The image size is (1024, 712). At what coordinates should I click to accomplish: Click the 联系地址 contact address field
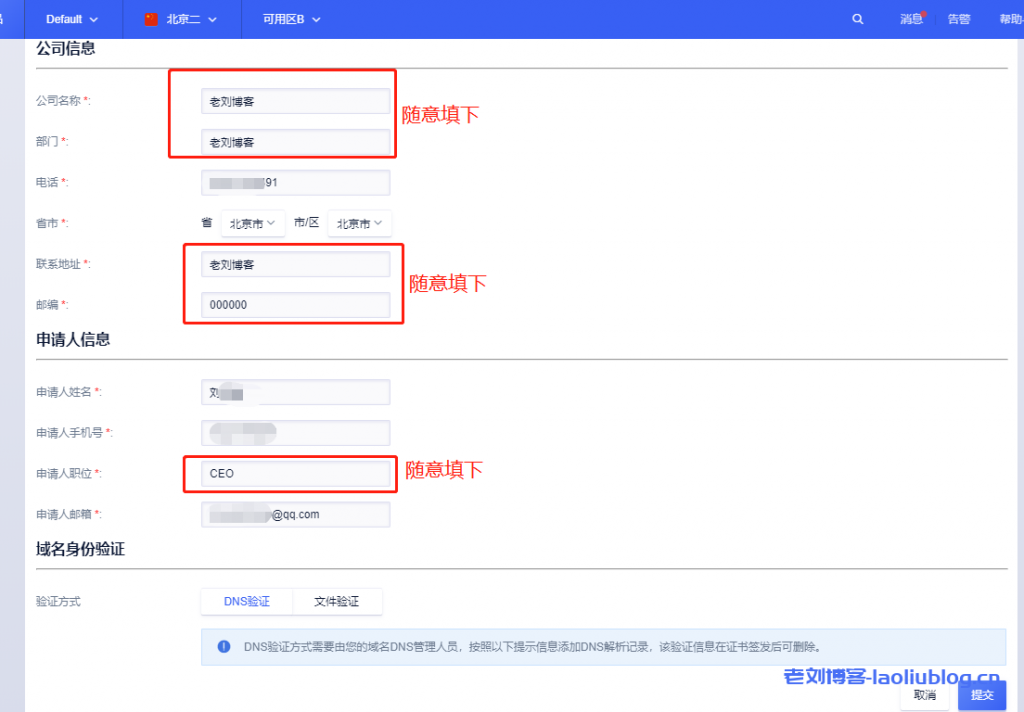click(x=295, y=264)
